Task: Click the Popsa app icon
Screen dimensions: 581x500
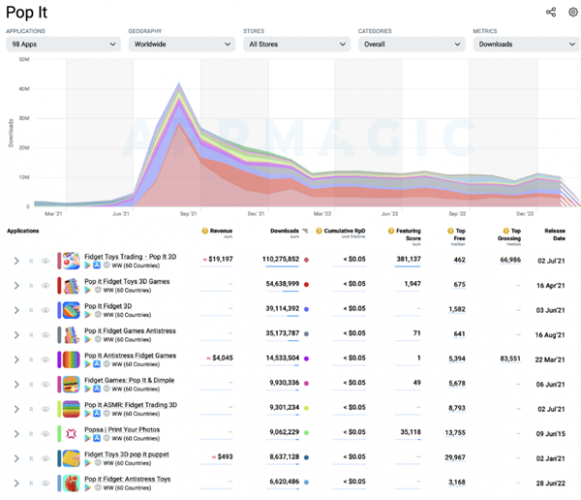Action: (x=71, y=434)
